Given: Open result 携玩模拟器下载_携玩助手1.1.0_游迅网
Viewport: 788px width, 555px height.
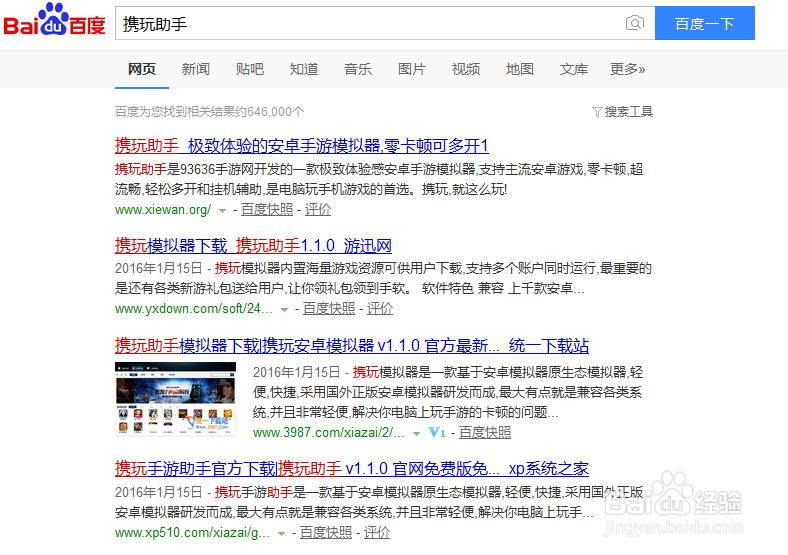Looking at the screenshot, I should pos(253,245).
